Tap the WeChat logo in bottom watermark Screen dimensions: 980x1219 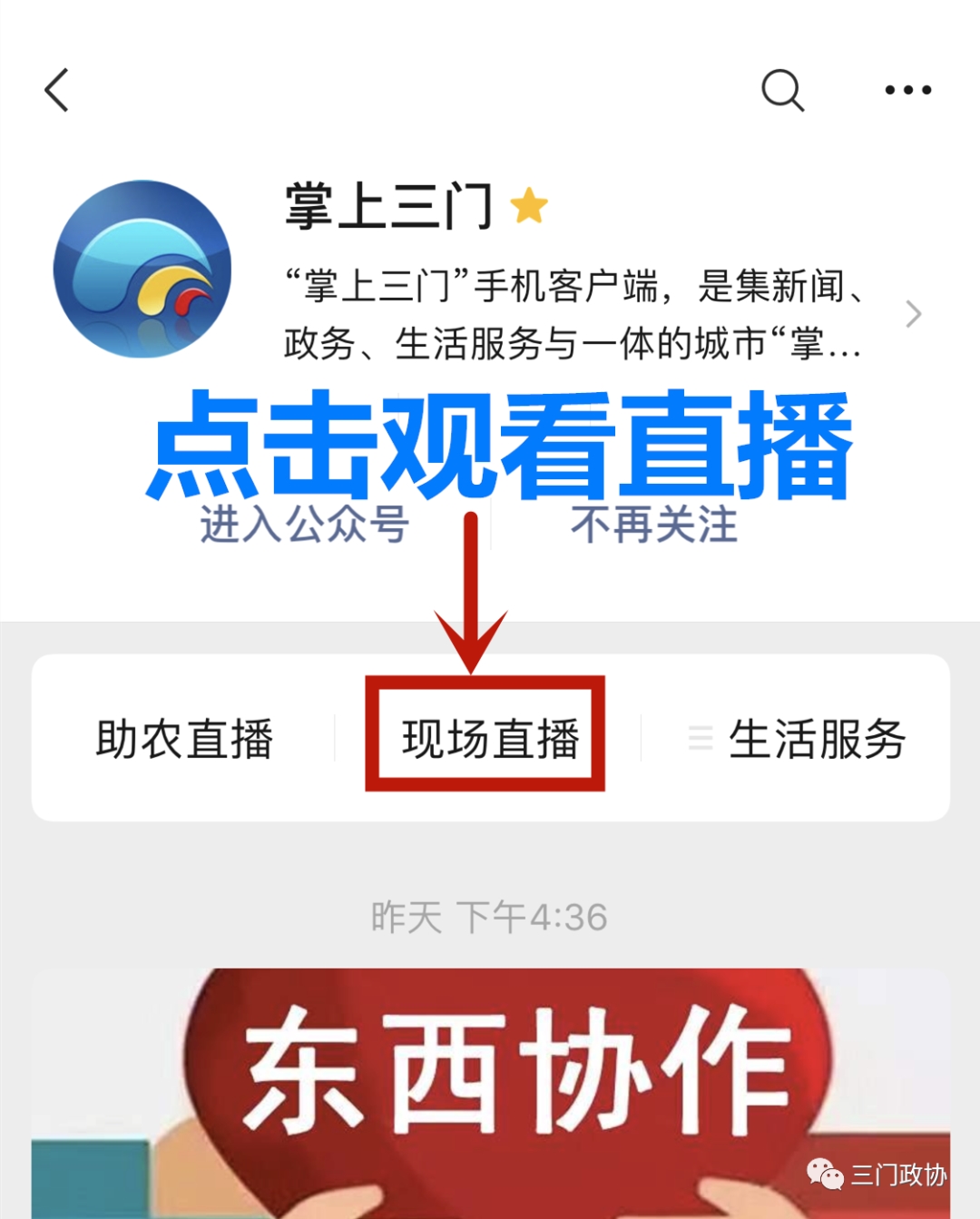[x=825, y=1174]
